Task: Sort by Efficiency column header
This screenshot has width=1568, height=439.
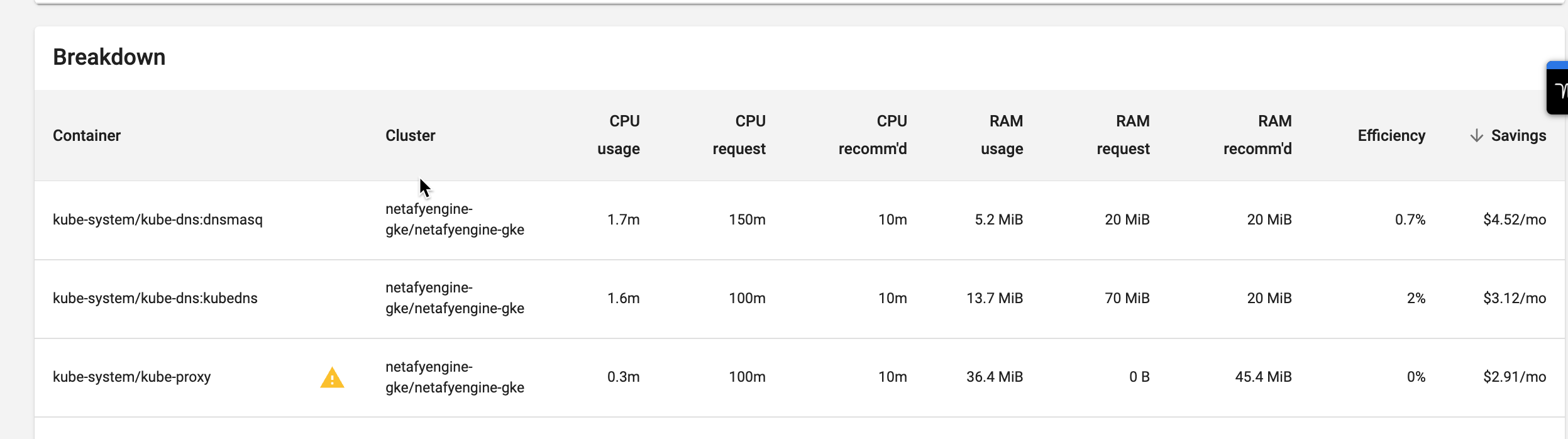Action: tap(1391, 136)
